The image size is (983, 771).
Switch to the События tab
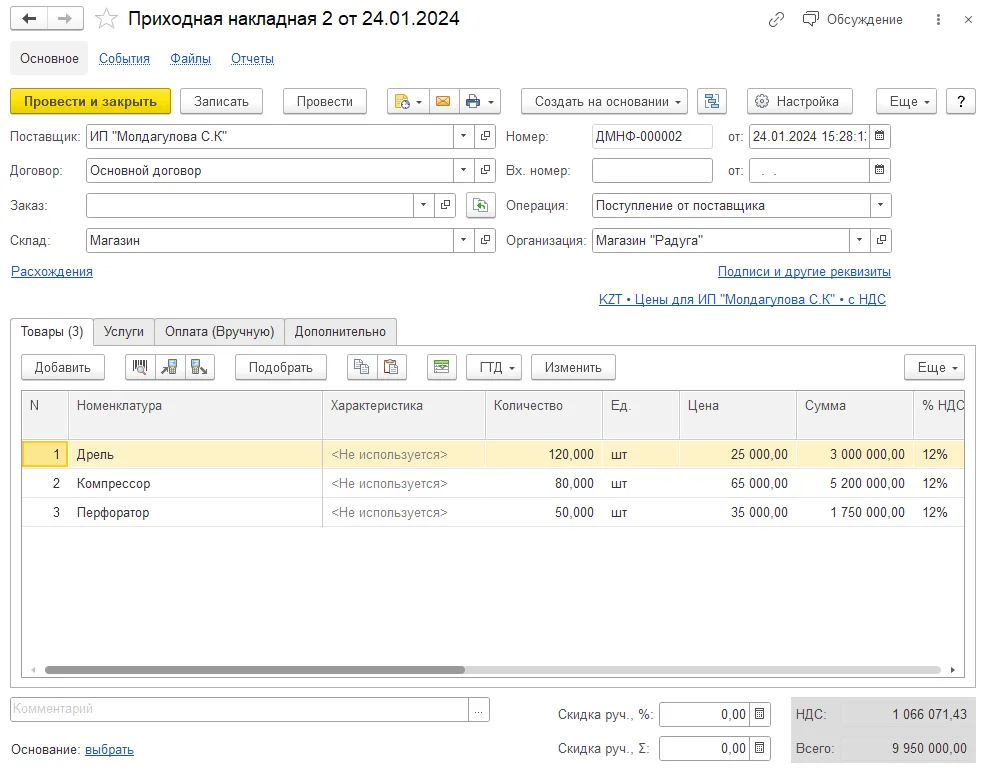pos(124,58)
